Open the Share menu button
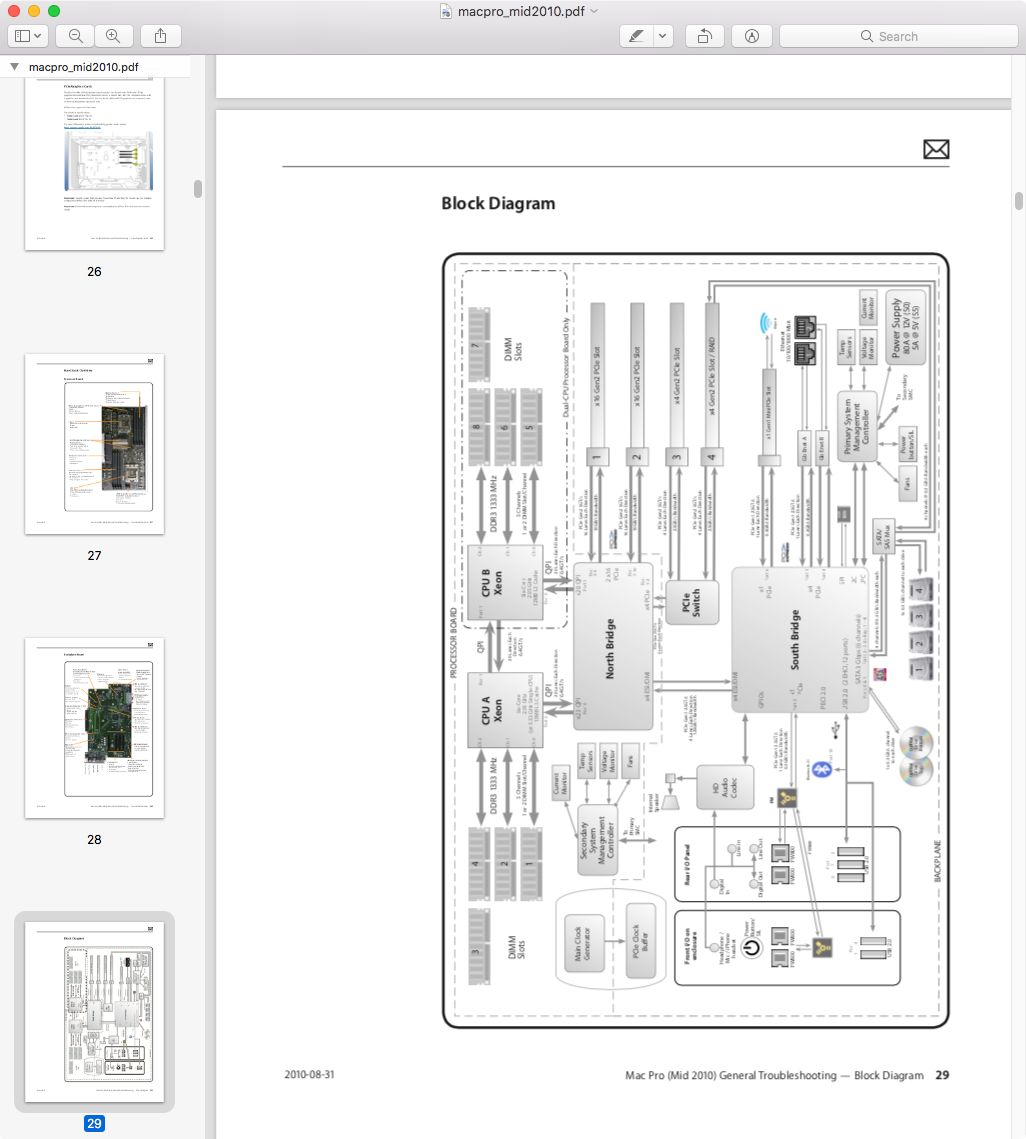The image size is (1026, 1139). click(x=161, y=36)
